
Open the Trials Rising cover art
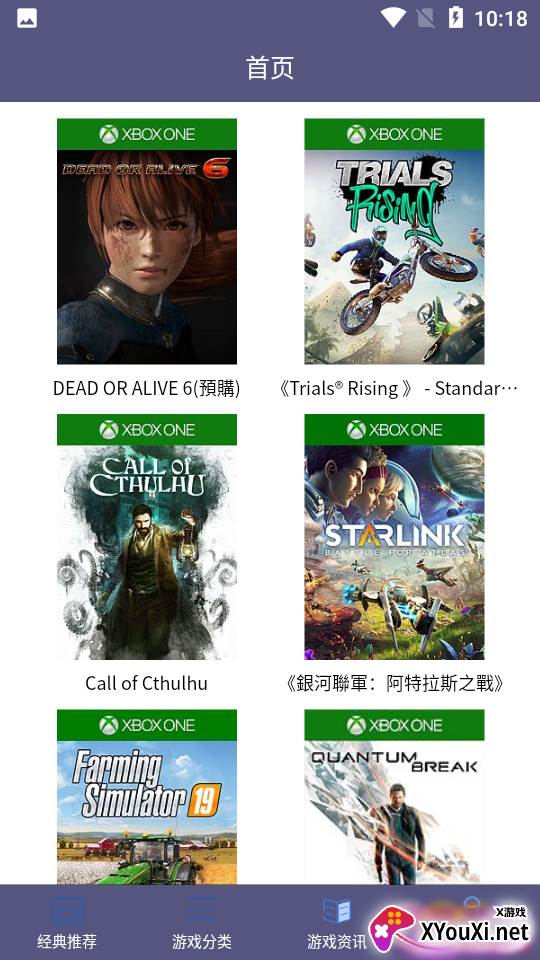pyautogui.click(x=394, y=241)
